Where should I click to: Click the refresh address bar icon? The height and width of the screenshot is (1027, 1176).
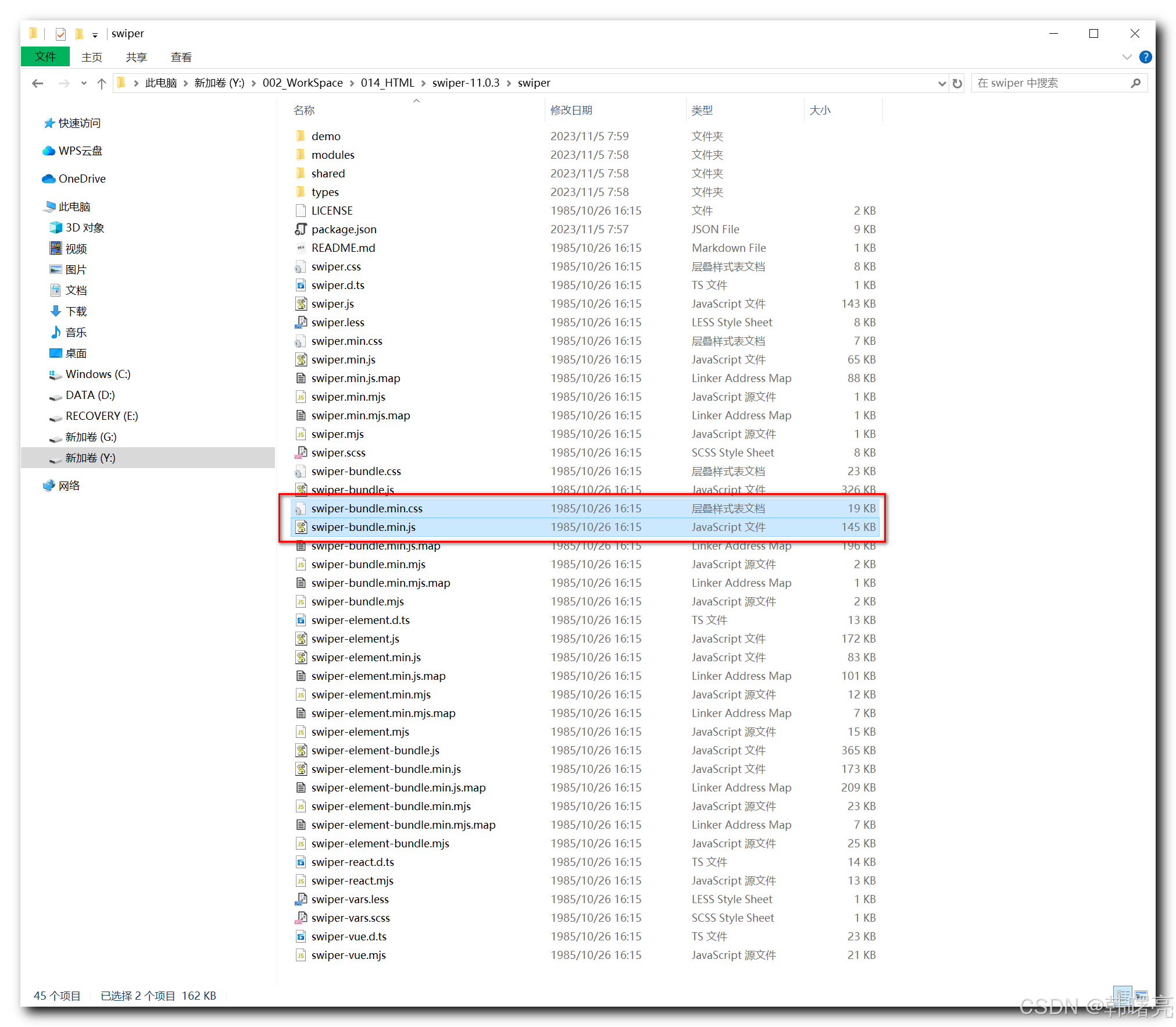(x=957, y=83)
